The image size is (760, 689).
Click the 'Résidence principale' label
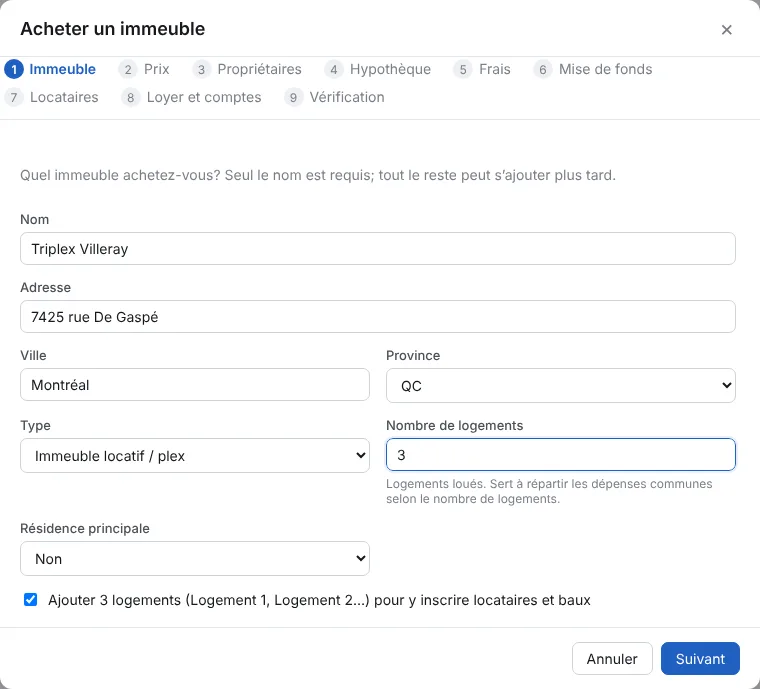(x=85, y=528)
